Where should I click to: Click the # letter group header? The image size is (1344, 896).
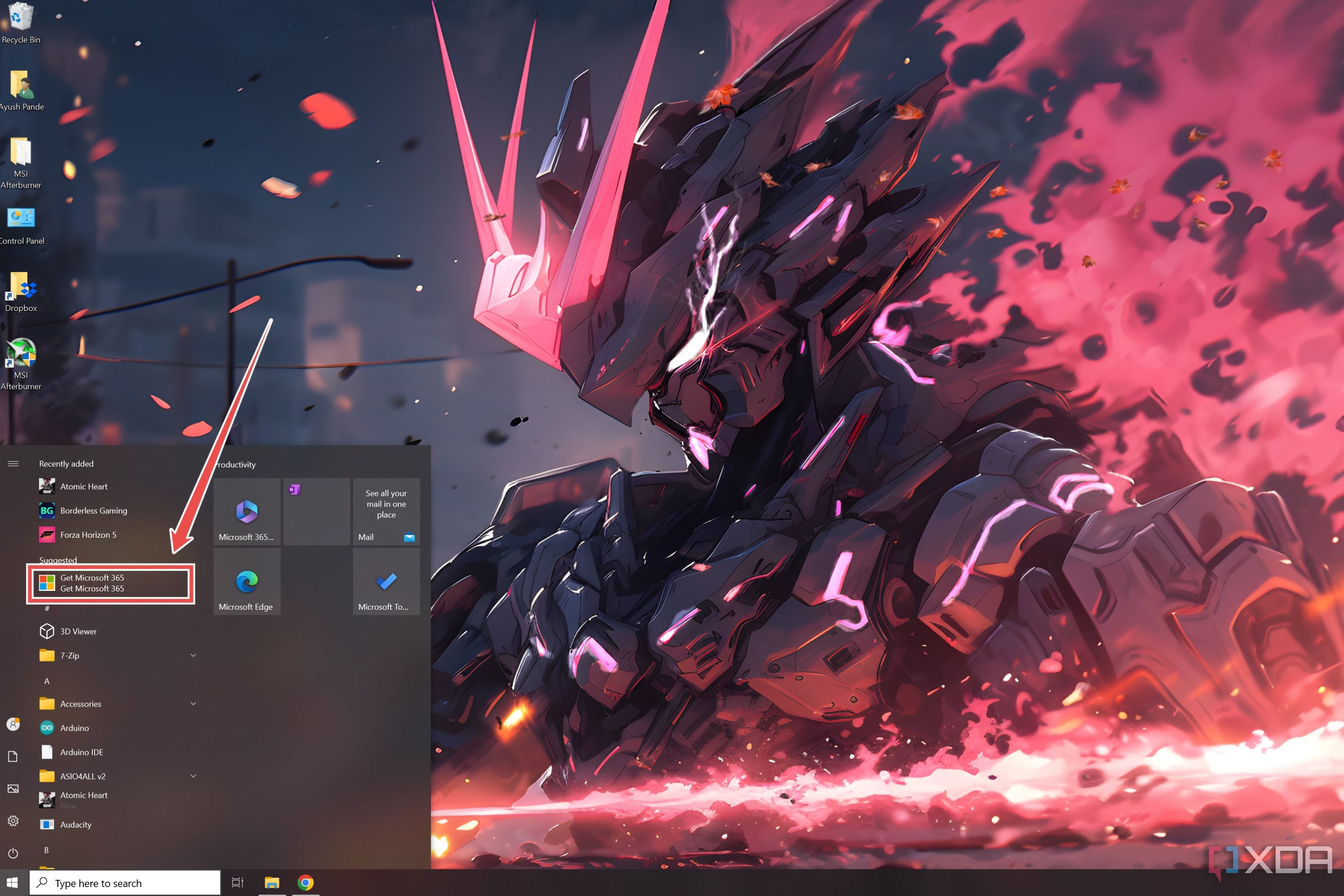[47, 608]
